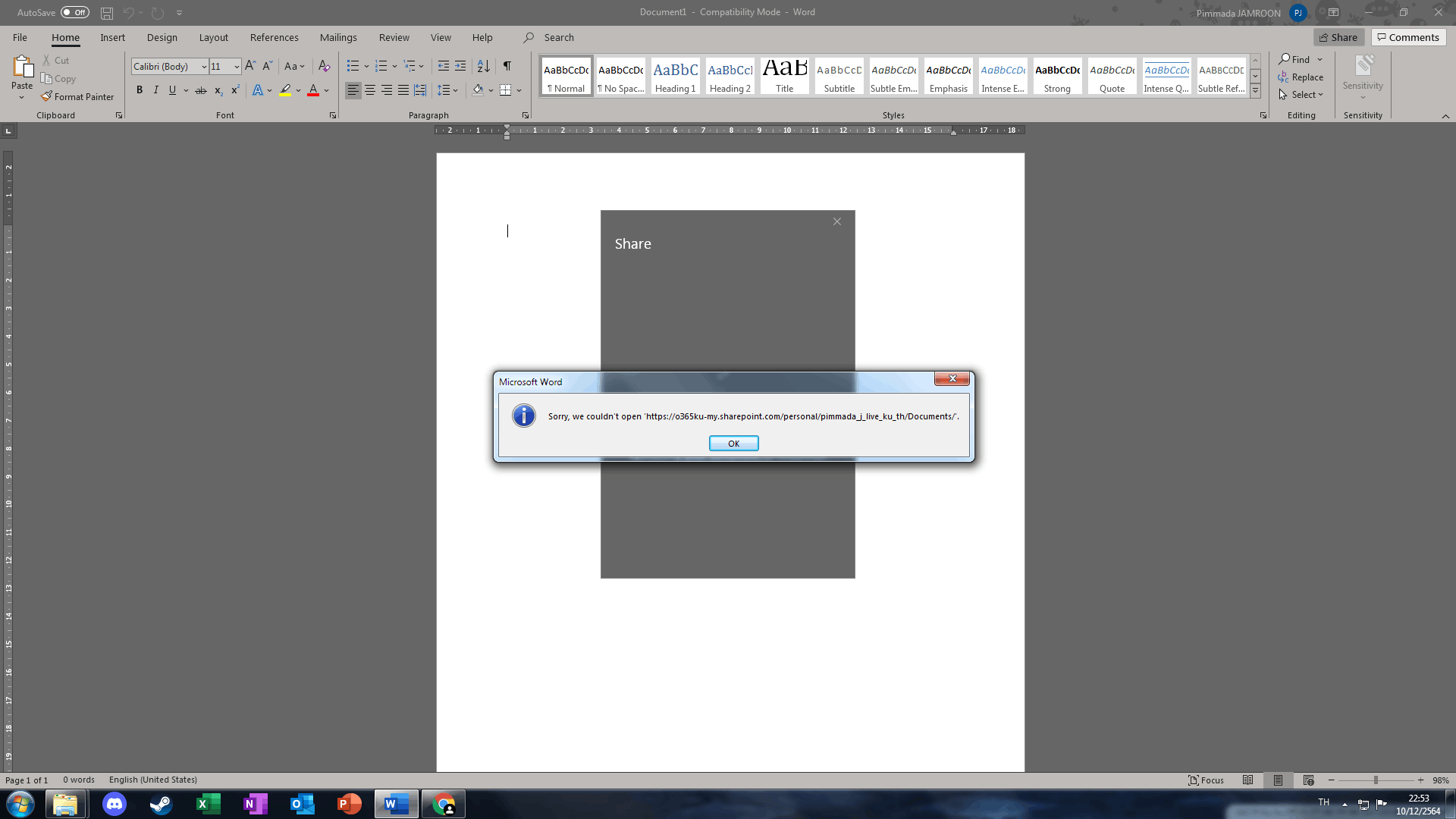Click the Sort icon in Paragraph group

click(x=483, y=66)
